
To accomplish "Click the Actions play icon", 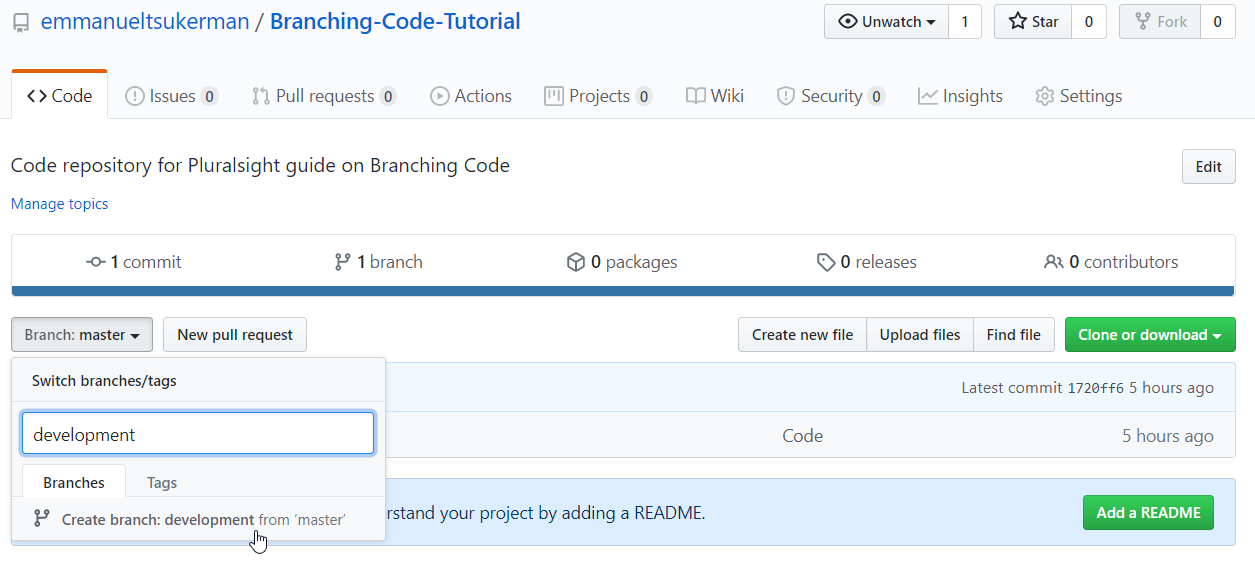I will coord(439,96).
